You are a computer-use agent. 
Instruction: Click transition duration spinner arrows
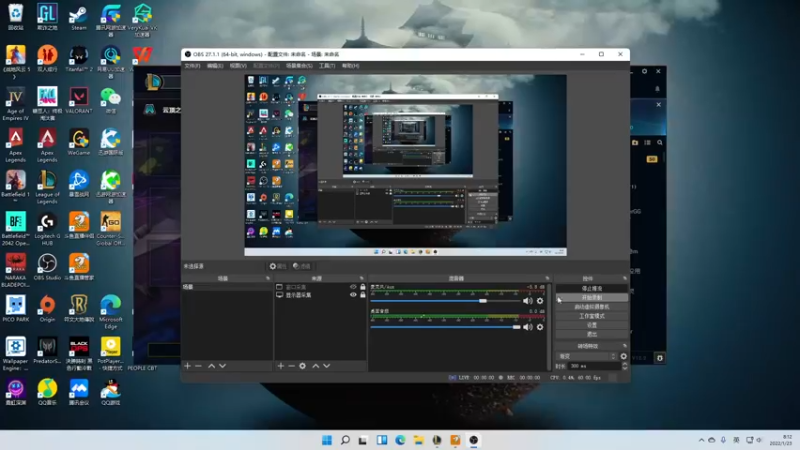click(x=624, y=366)
